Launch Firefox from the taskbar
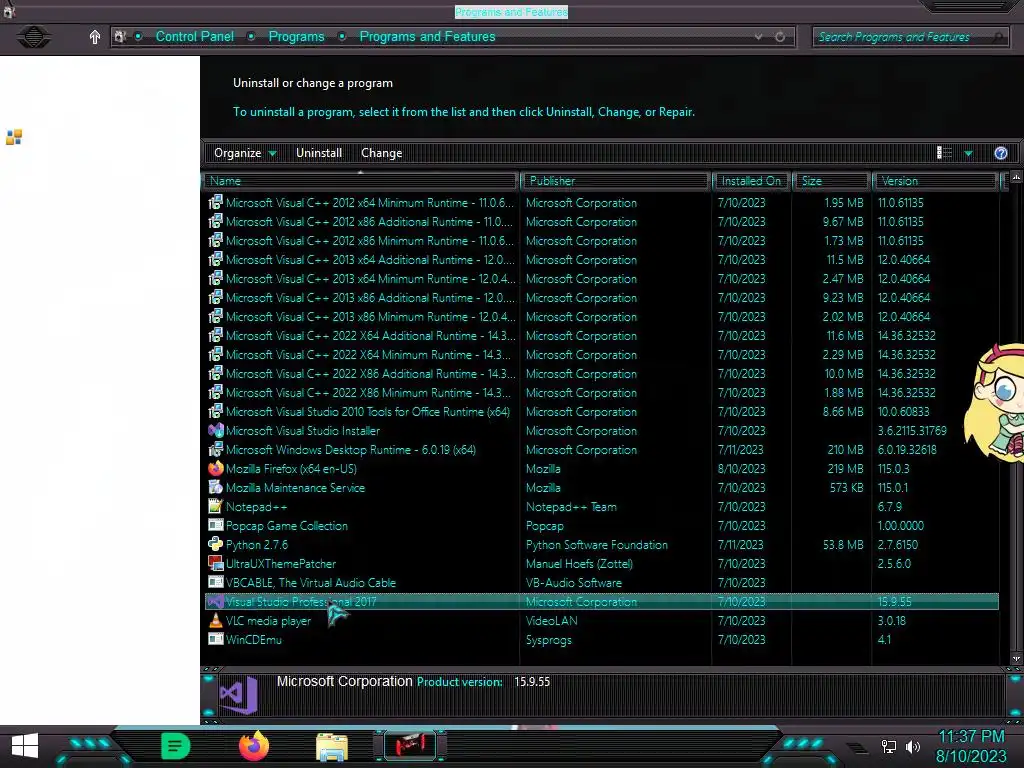Screen dimensions: 1024x768 pos(254,746)
